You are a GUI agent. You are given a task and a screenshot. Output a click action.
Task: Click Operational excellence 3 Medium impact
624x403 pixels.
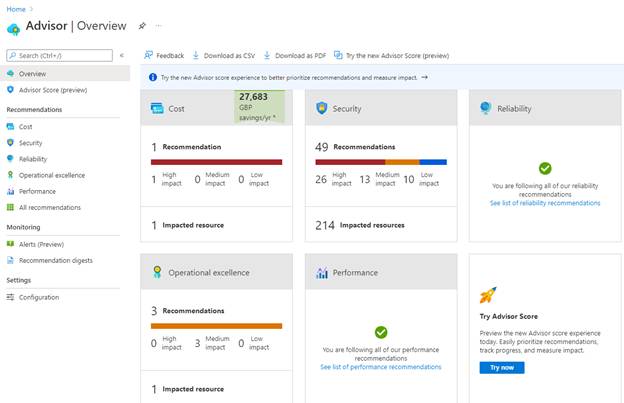click(x=212, y=343)
